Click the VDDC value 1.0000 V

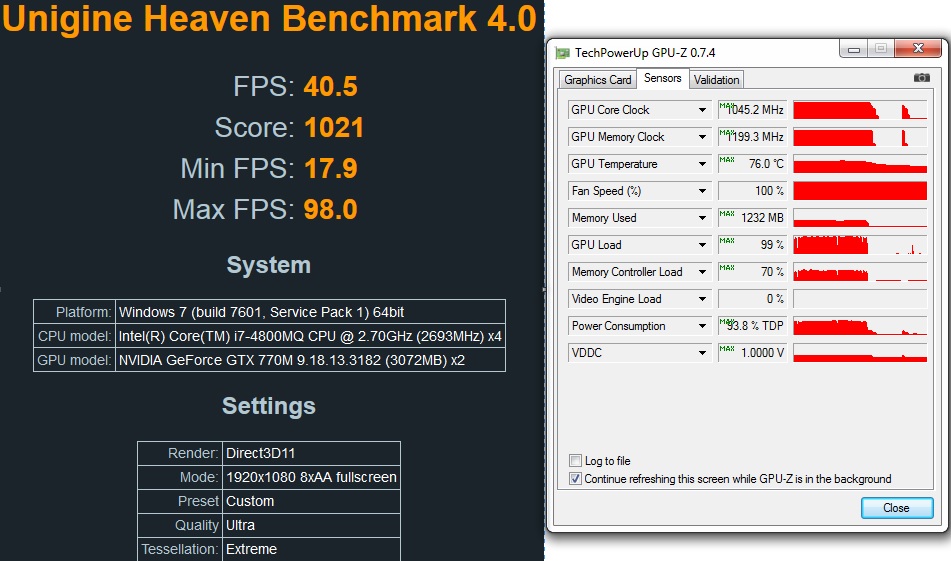752,353
